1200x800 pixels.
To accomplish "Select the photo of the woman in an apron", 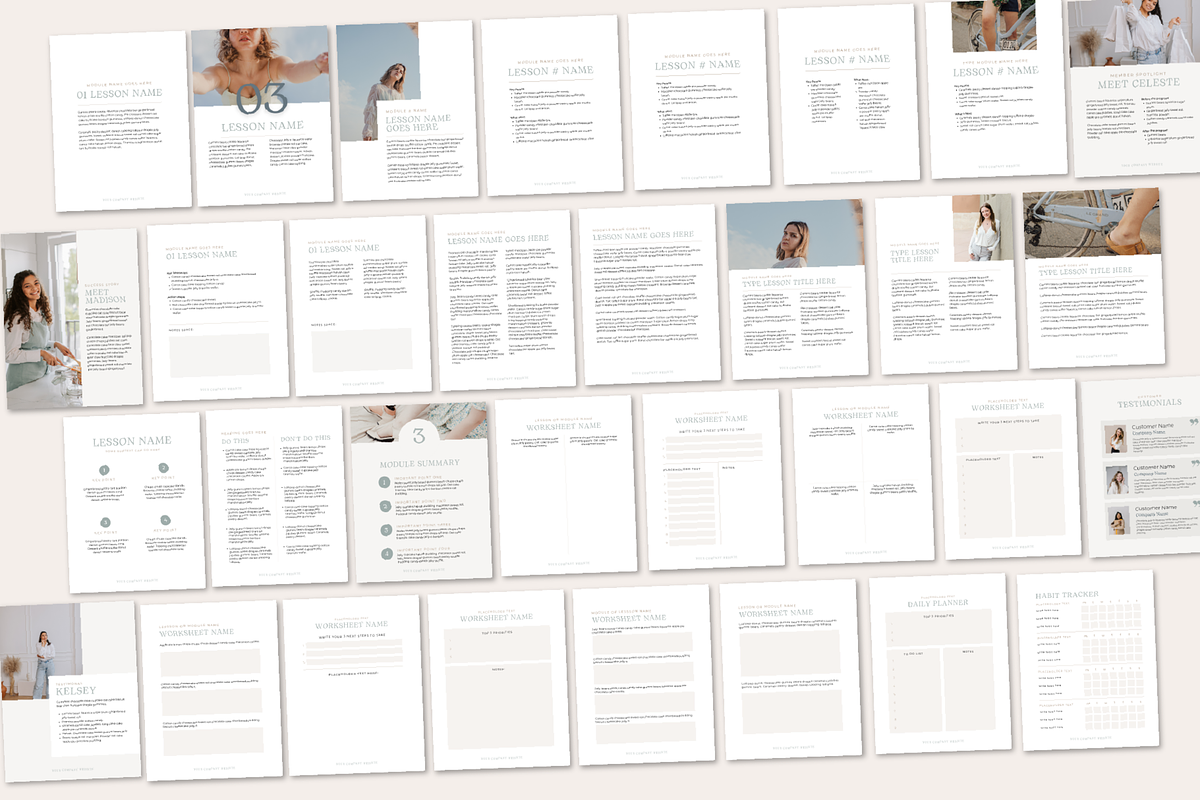I will 43,322.
